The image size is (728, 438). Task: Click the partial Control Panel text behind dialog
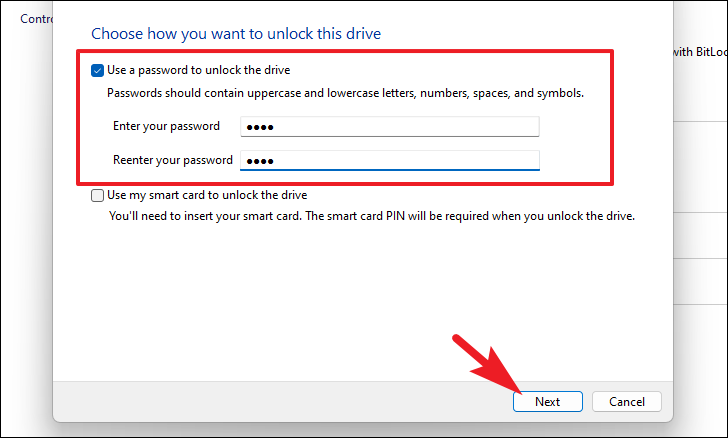[x=36, y=19]
